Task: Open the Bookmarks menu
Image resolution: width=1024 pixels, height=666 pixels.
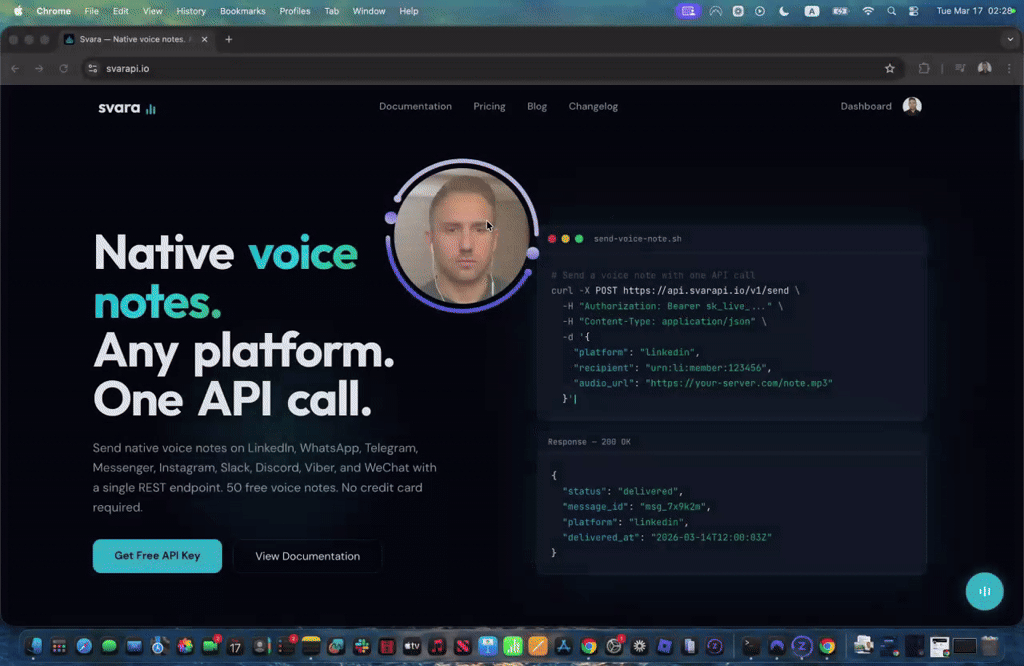Action: (242, 11)
